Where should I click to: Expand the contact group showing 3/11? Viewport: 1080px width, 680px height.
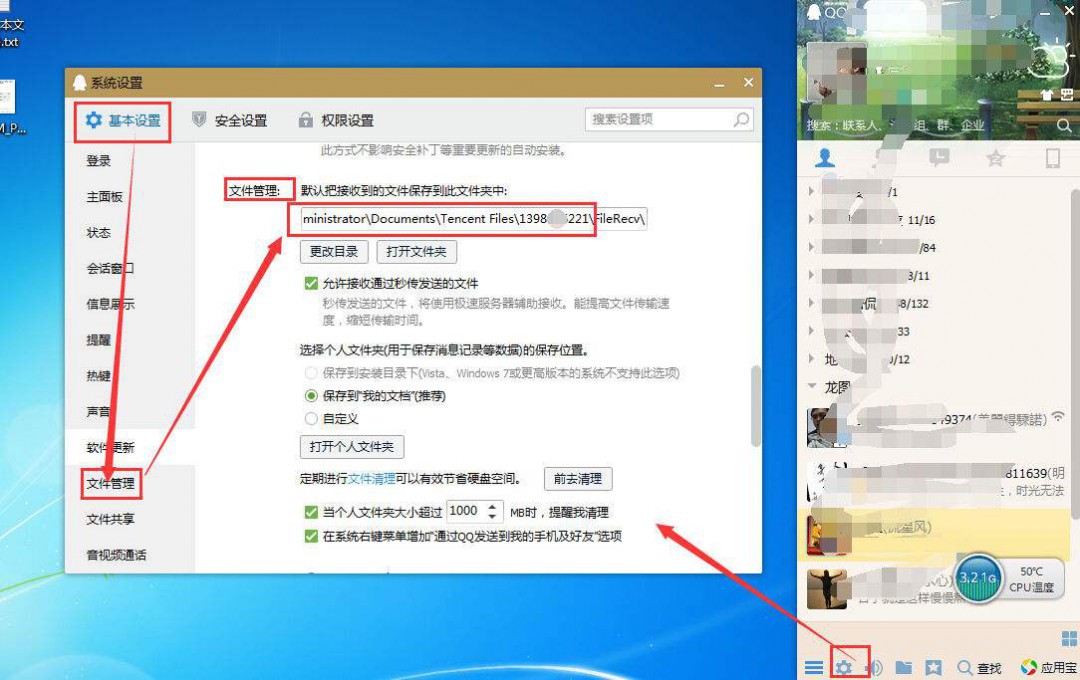coord(811,275)
